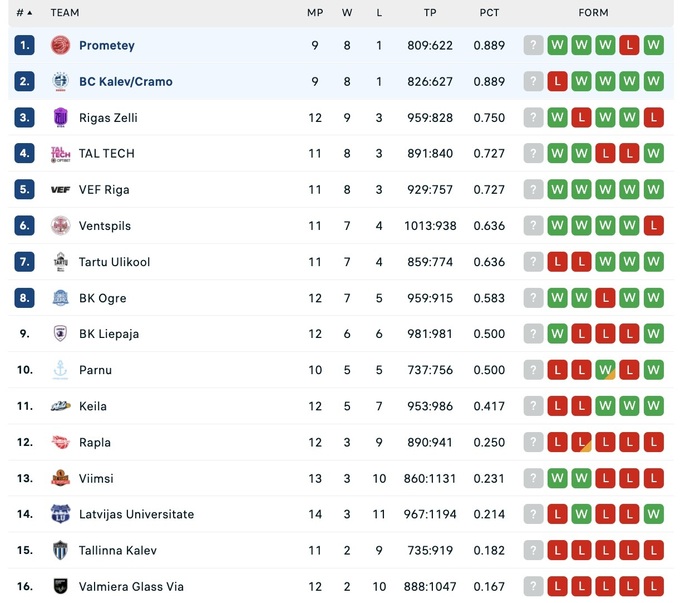Click Rapla's most recent L form badge

(654, 442)
